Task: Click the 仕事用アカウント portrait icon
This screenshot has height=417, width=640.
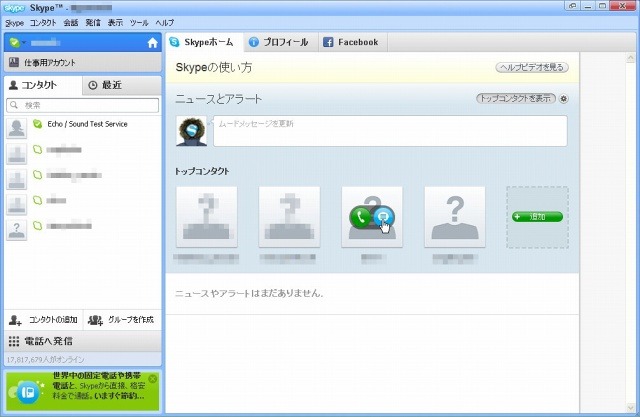Action: [x=14, y=62]
